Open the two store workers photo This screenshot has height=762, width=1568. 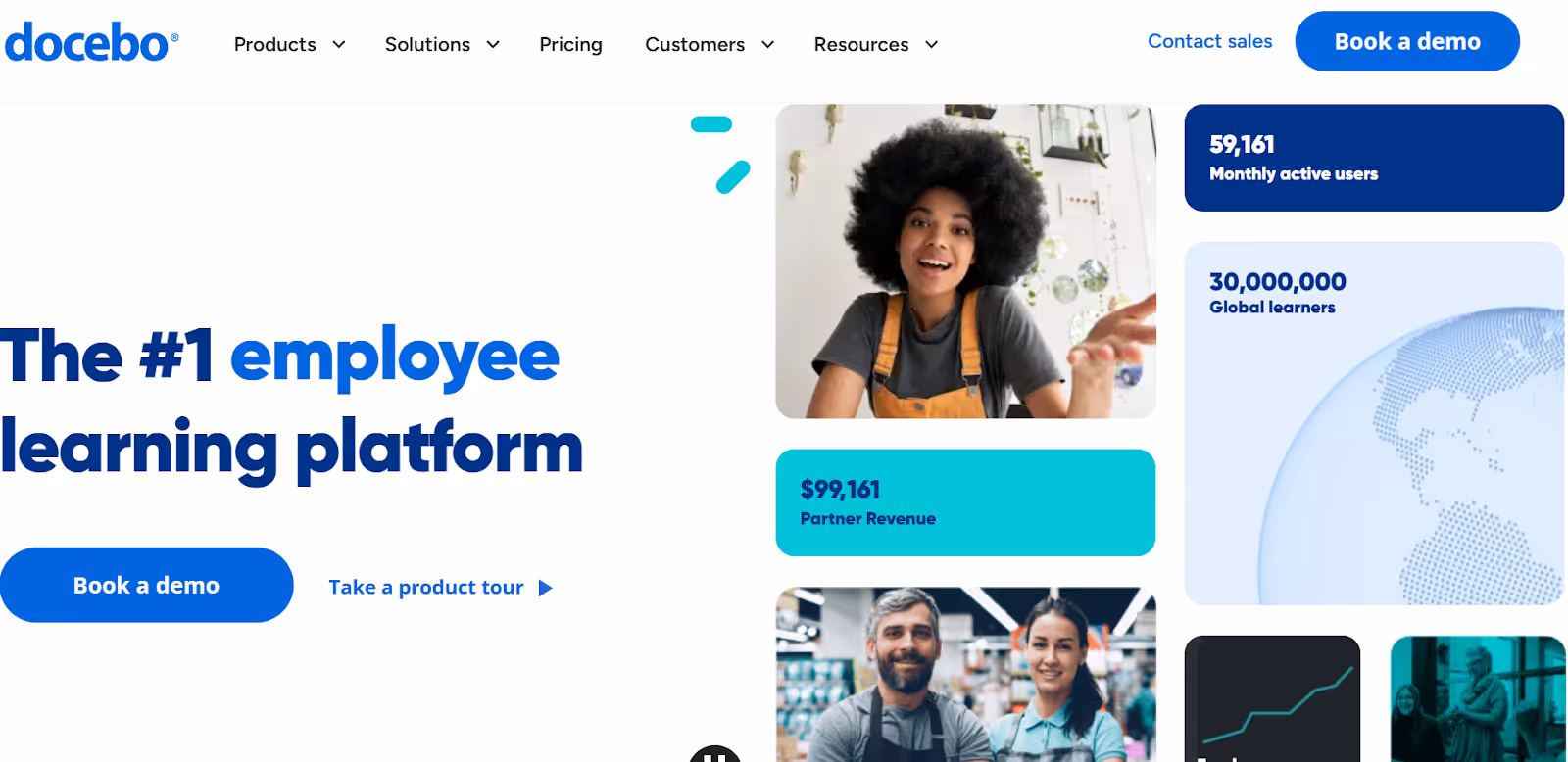click(965, 675)
